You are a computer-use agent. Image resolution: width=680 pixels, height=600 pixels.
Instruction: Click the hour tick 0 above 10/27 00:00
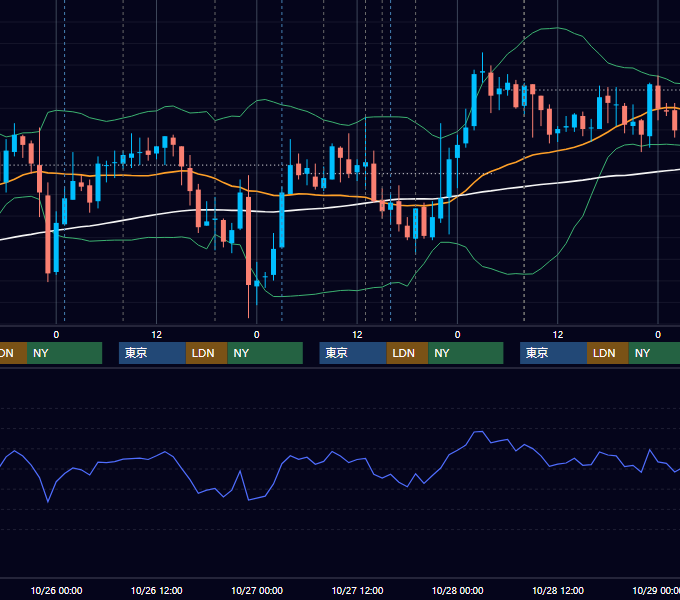257,335
